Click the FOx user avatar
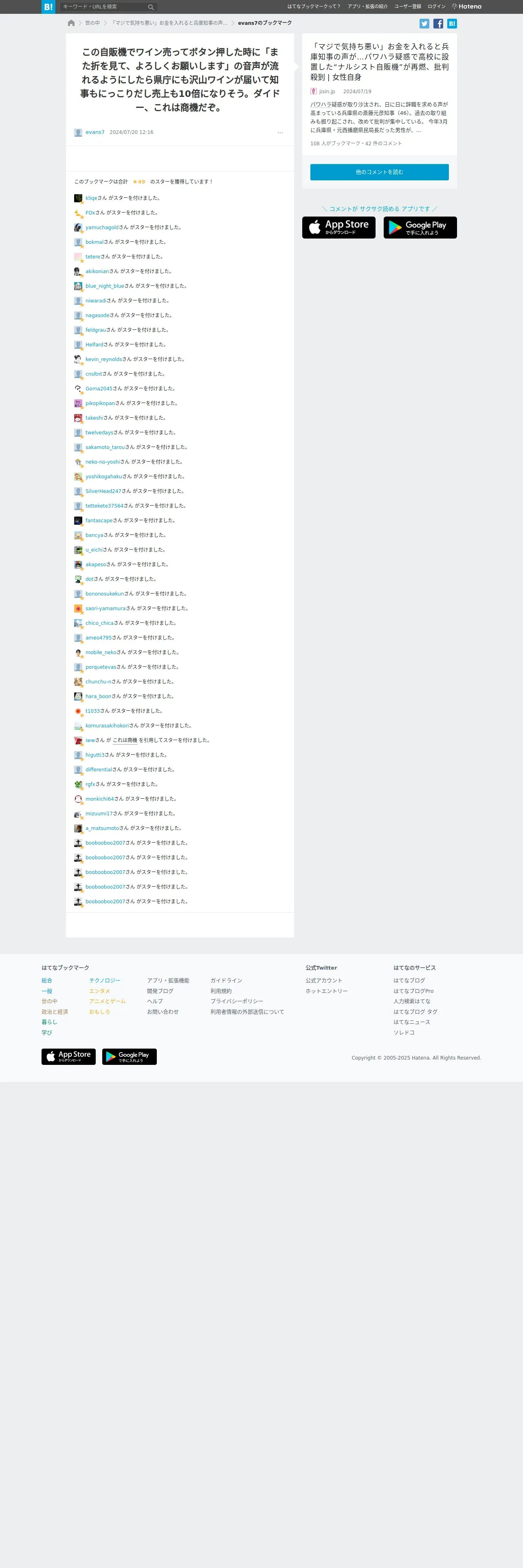Screen dimensions: 523x1568 78,213
